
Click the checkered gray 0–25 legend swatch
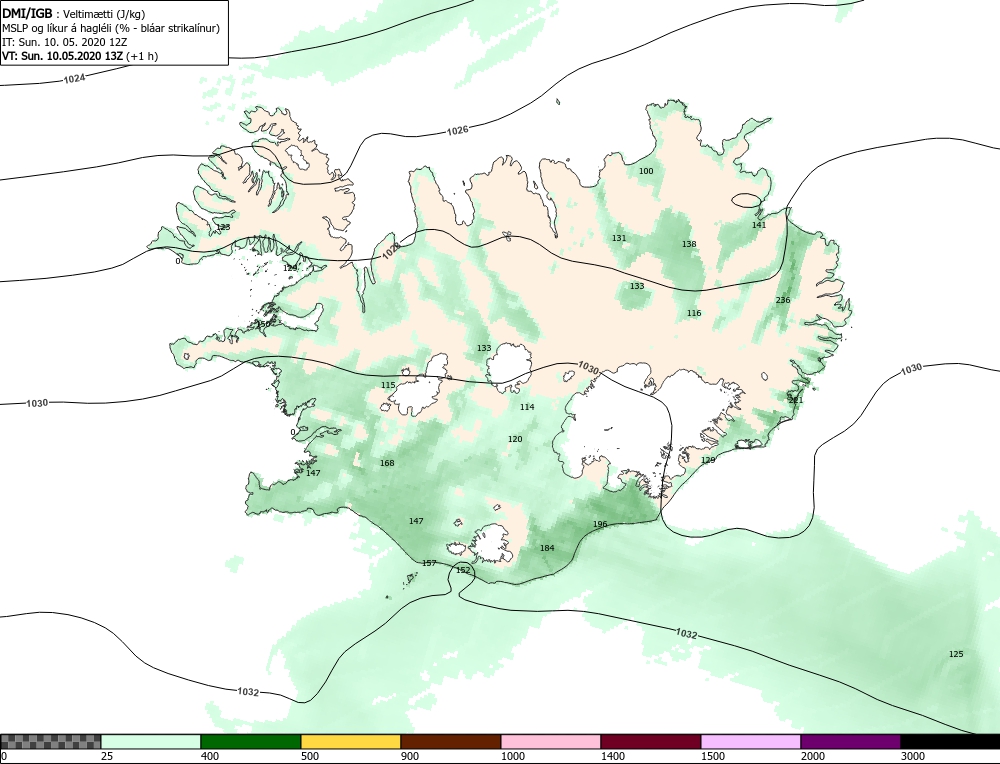[51, 741]
